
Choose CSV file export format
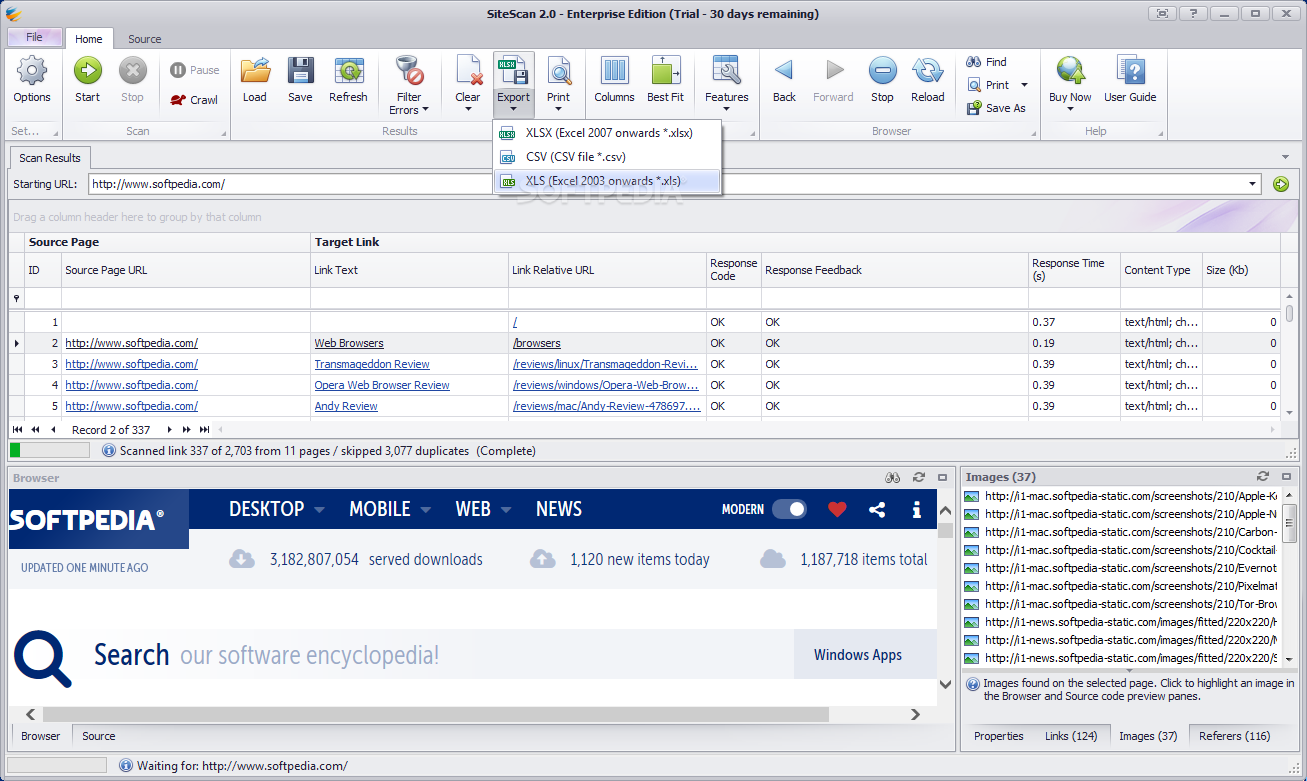click(607, 157)
